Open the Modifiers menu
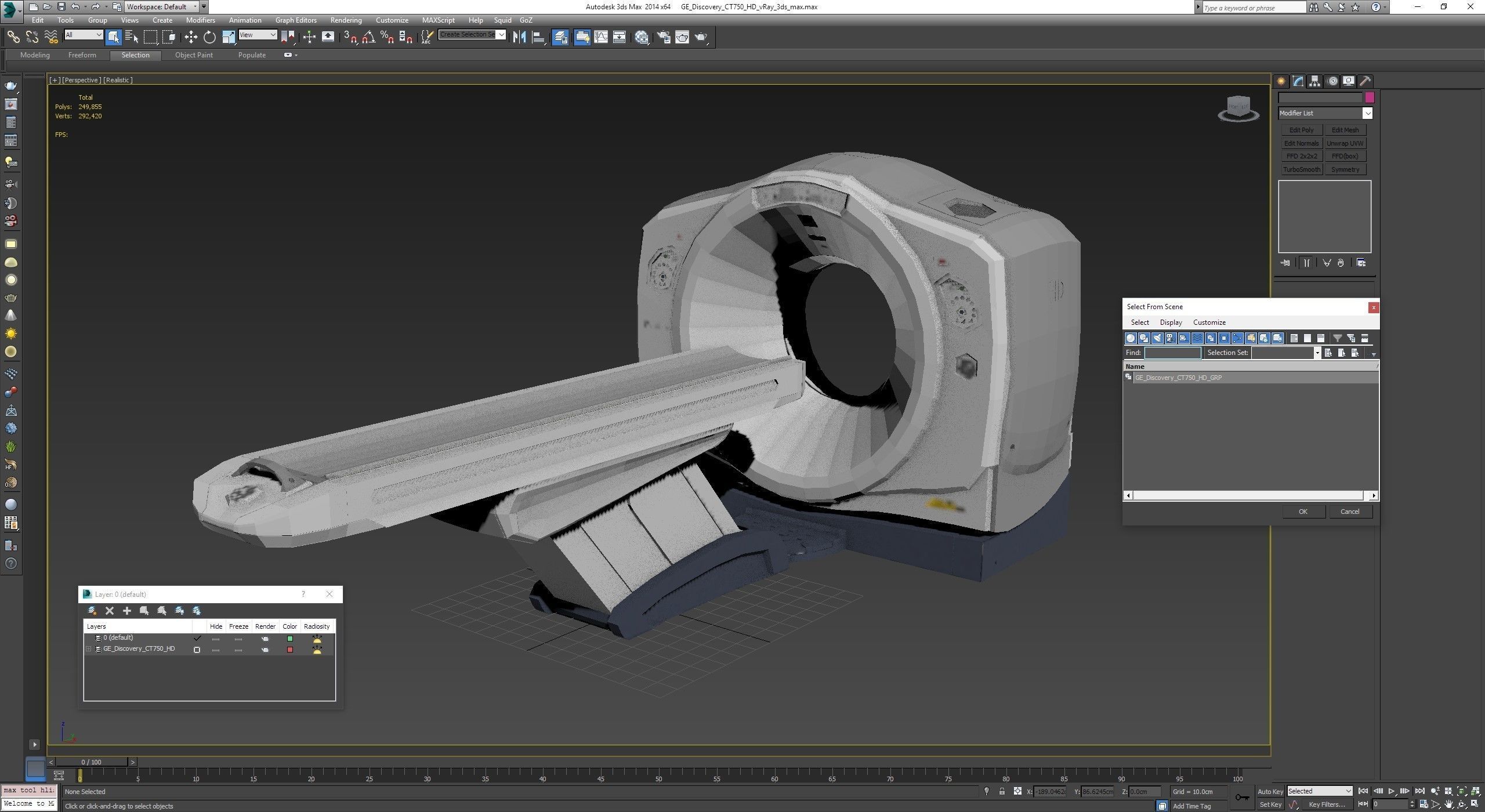The height and width of the screenshot is (812, 1485). pos(200,20)
